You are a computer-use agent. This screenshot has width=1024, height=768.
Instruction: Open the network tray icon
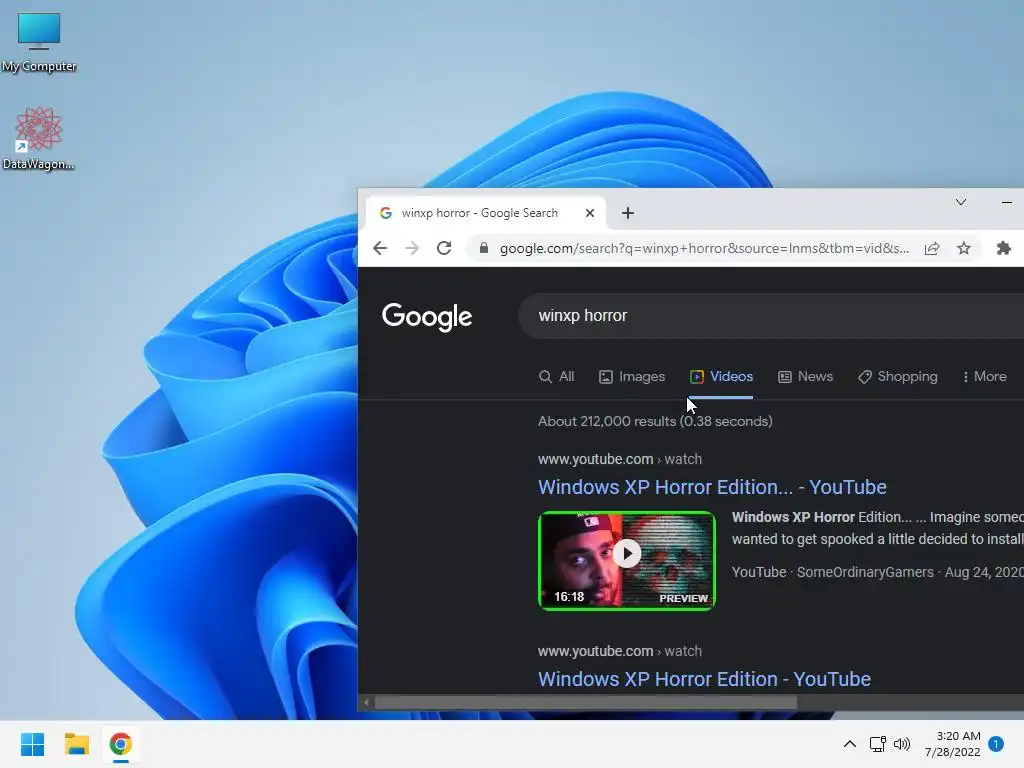(877, 744)
